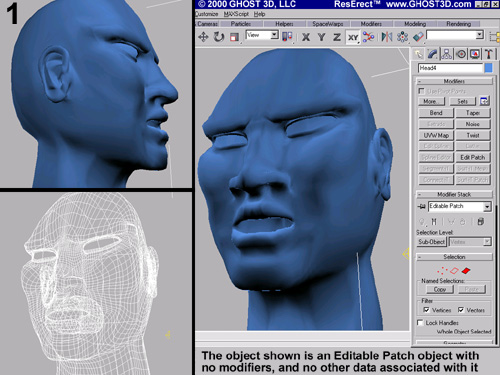Image resolution: width=500 pixels, height=375 pixels.
Task: Click the blue object color swatch
Action: [488, 68]
